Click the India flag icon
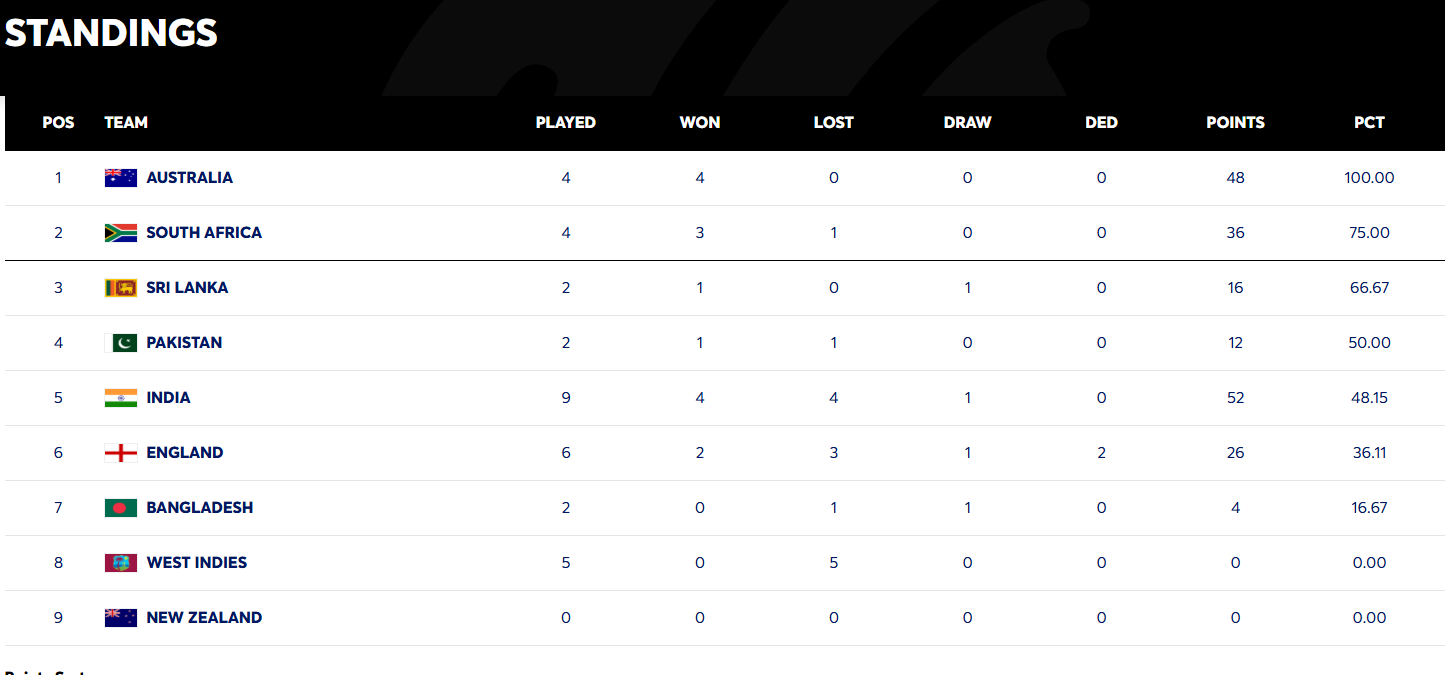 (x=120, y=398)
